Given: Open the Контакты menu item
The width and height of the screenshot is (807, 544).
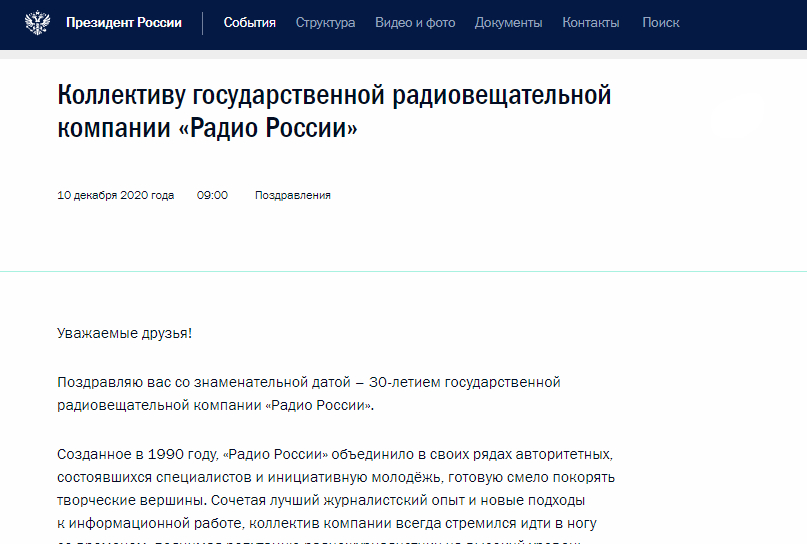Looking at the screenshot, I should pos(591,23).
